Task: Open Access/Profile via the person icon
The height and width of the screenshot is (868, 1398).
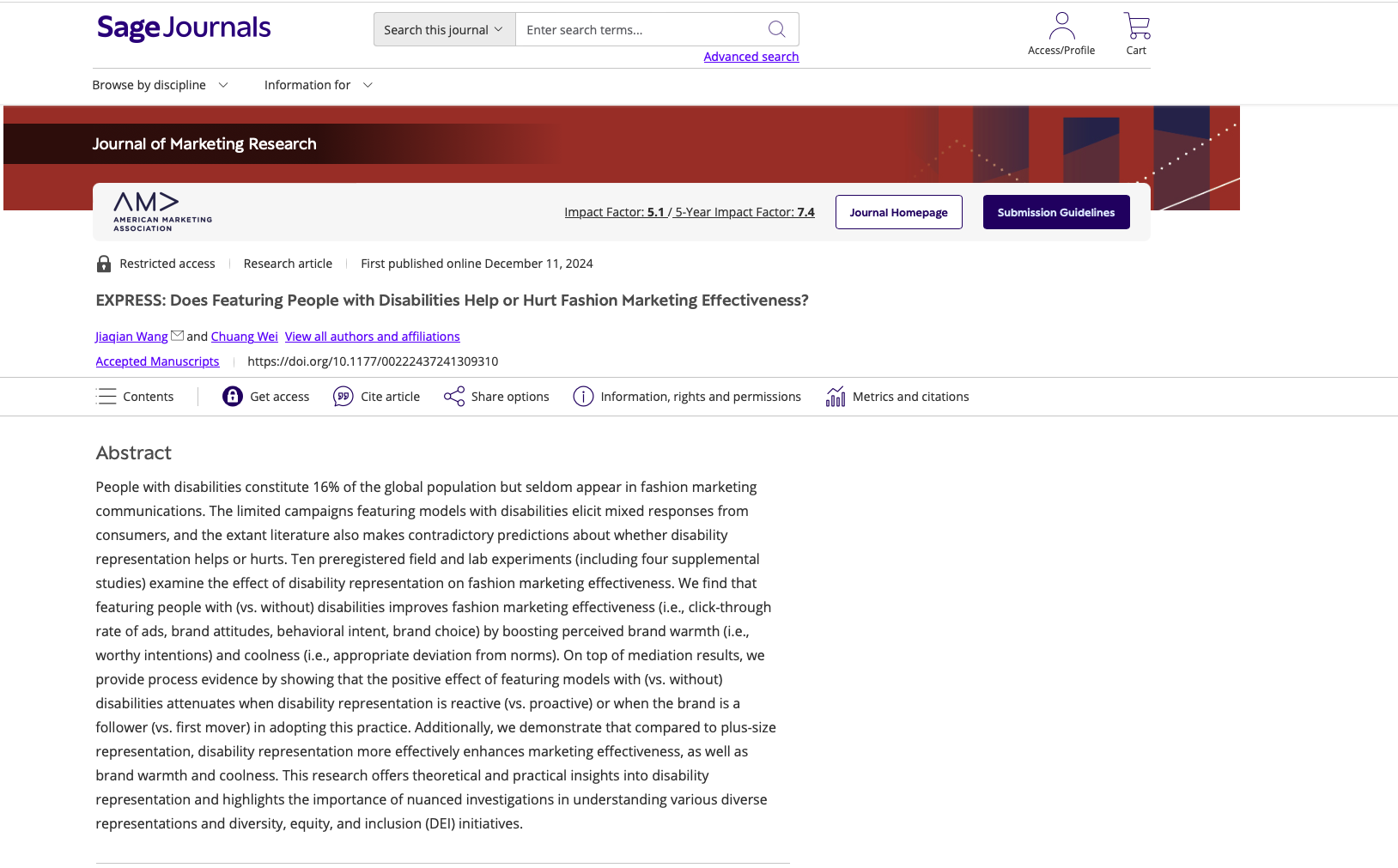Action: point(1061,25)
